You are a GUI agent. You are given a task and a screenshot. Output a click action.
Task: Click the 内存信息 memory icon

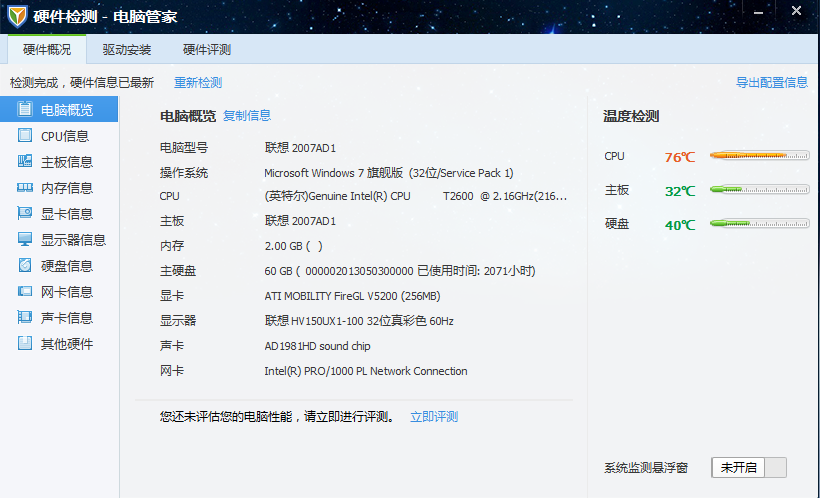click(x=25, y=187)
